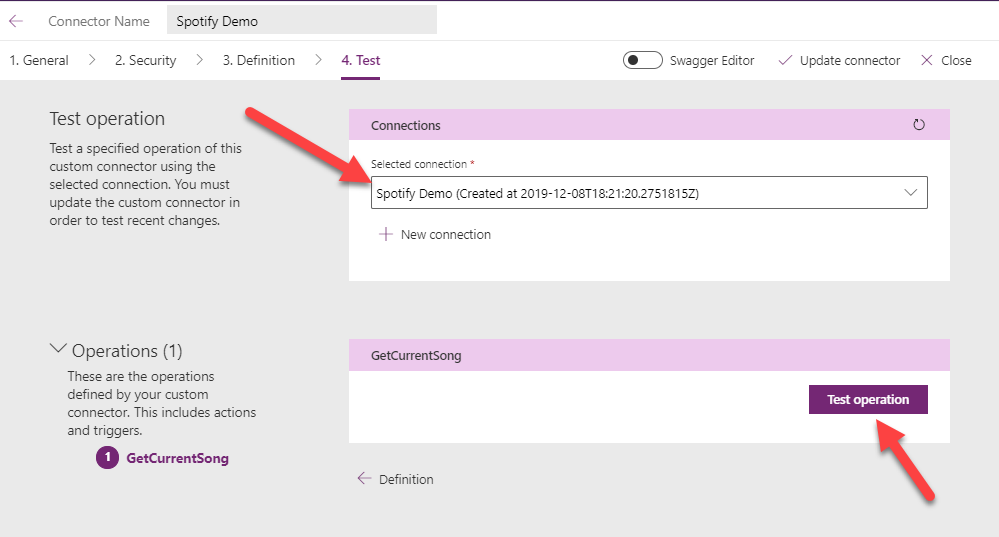Go to the 2. Security tab
This screenshot has height=537, width=999.
(145, 60)
